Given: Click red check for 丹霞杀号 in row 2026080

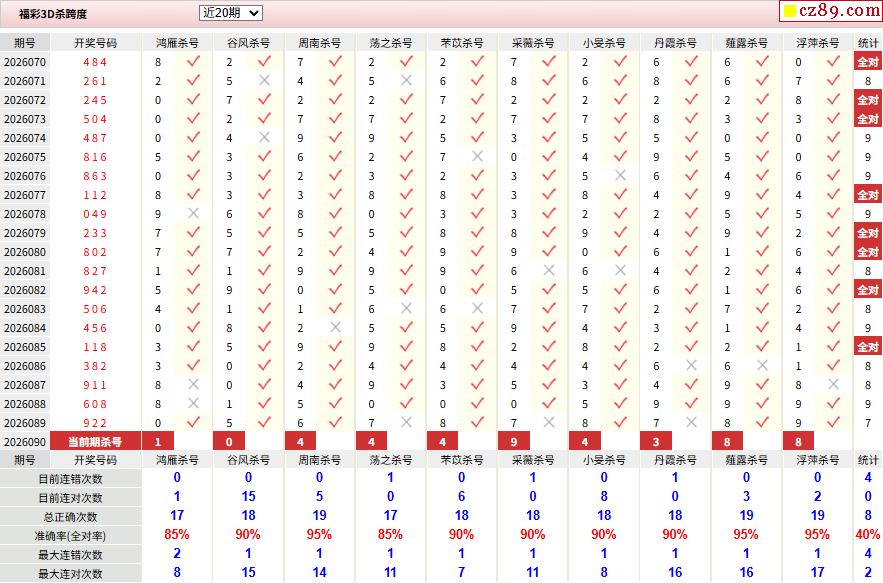Looking at the screenshot, I should (691, 251).
